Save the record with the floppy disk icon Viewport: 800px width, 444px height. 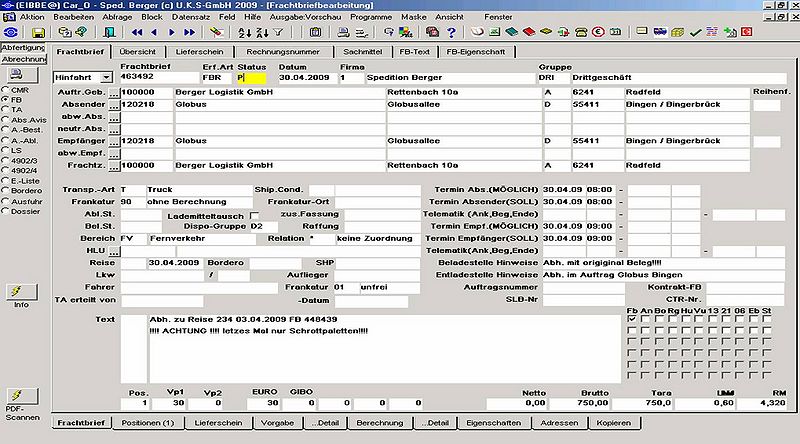tap(38, 33)
